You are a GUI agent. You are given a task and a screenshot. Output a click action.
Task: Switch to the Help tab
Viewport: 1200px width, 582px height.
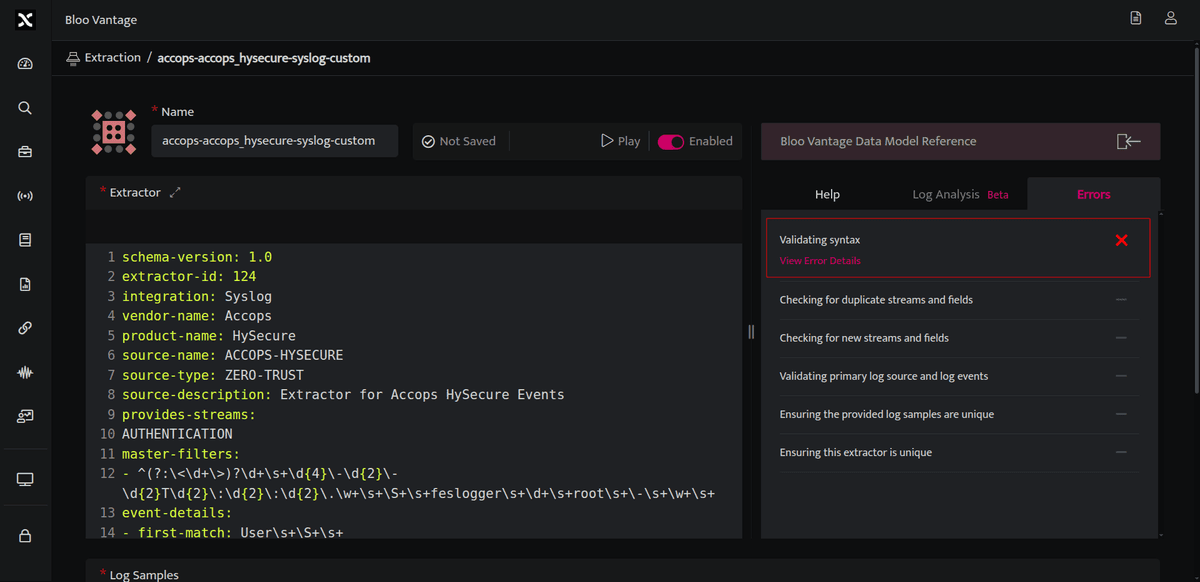click(x=827, y=194)
